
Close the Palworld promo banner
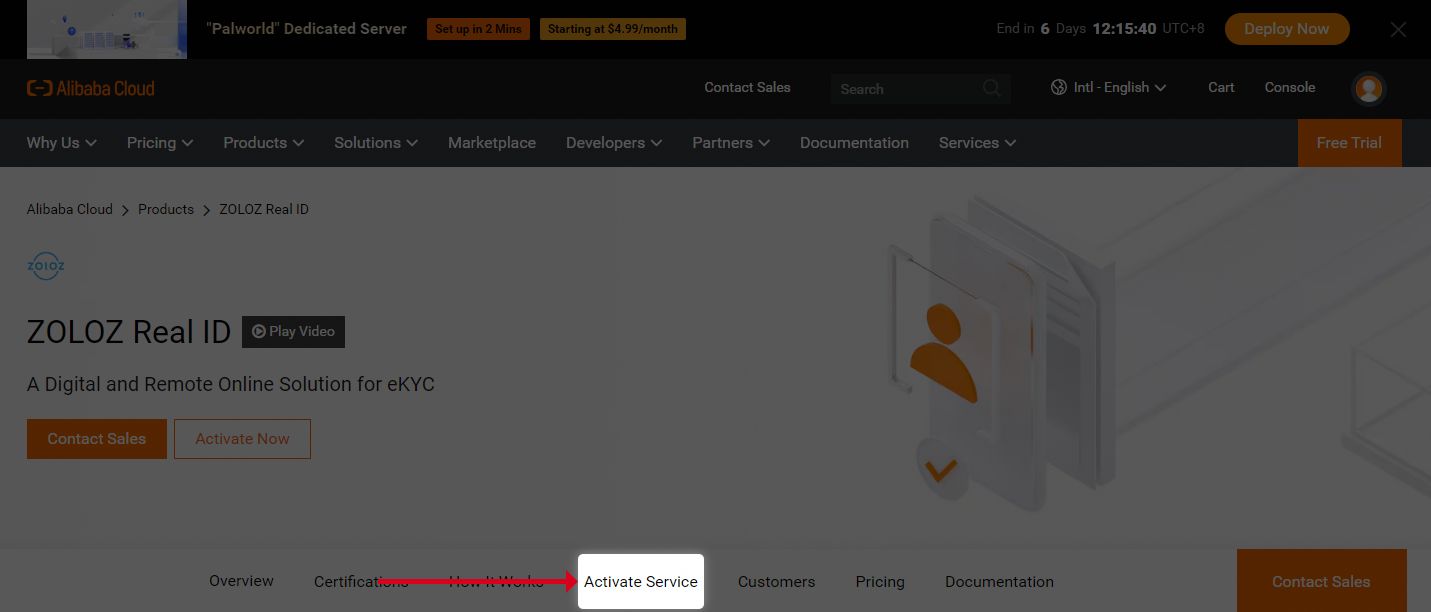point(1398,29)
